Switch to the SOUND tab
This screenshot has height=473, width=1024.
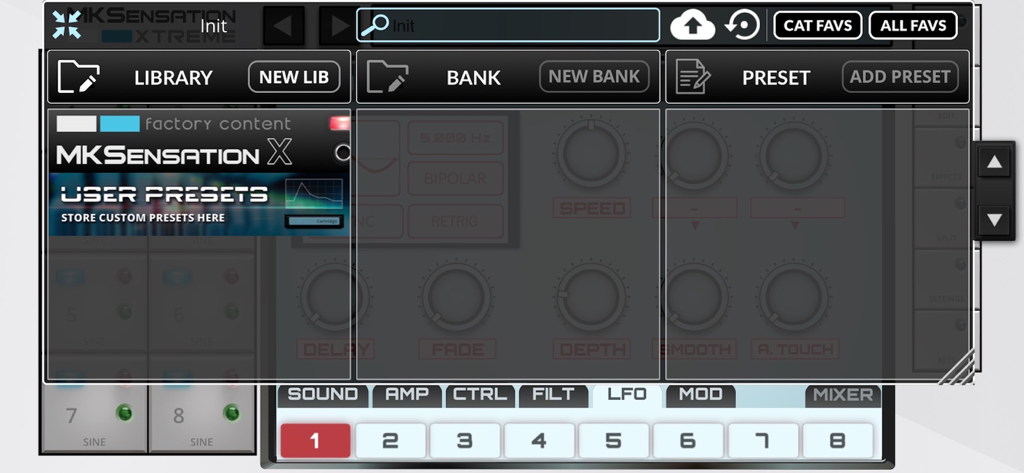point(323,395)
